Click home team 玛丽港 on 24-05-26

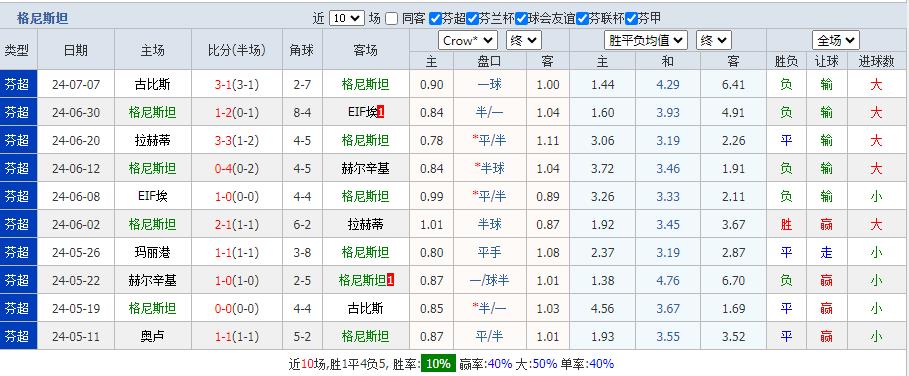coord(152,252)
